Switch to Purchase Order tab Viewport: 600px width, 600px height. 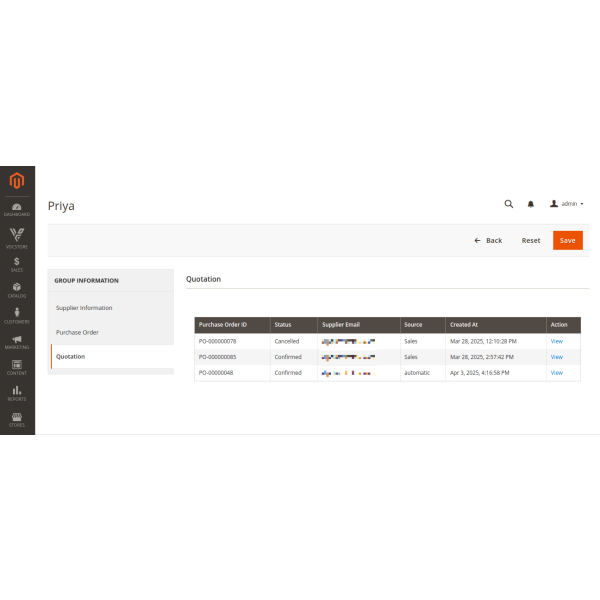click(x=77, y=332)
